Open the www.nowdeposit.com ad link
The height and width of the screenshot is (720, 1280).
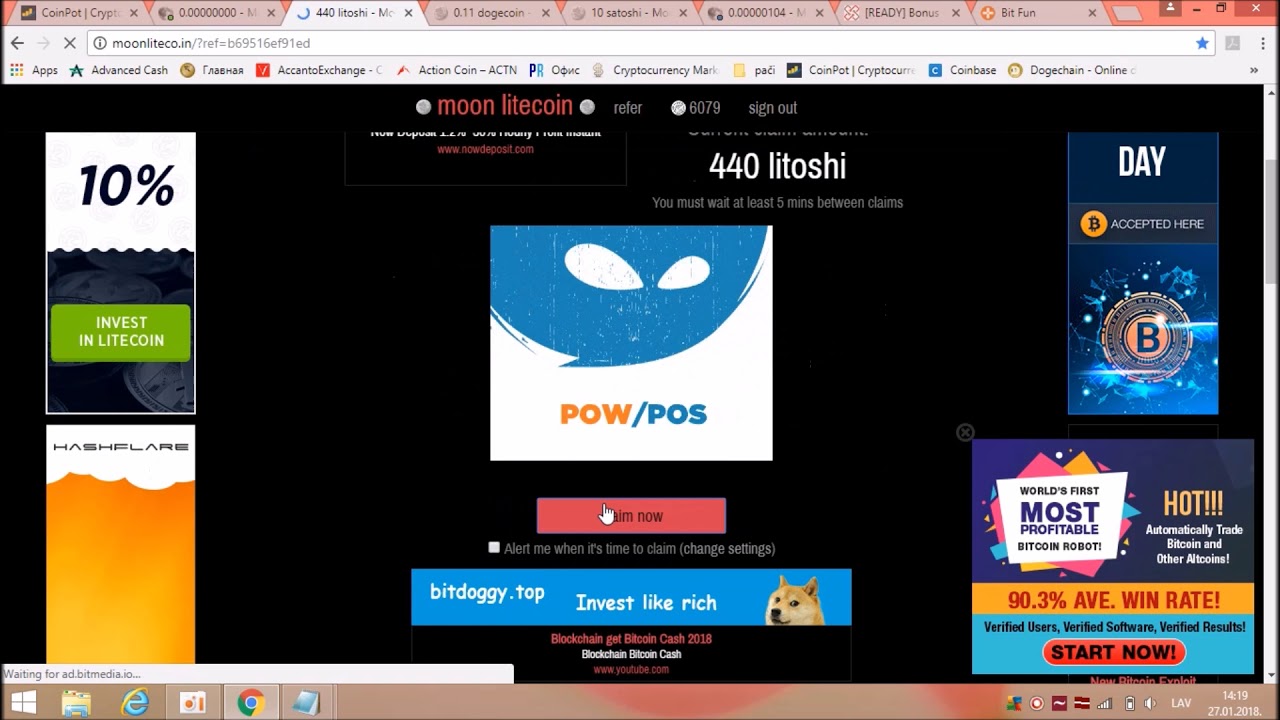pyautogui.click(x=485, y=149)
